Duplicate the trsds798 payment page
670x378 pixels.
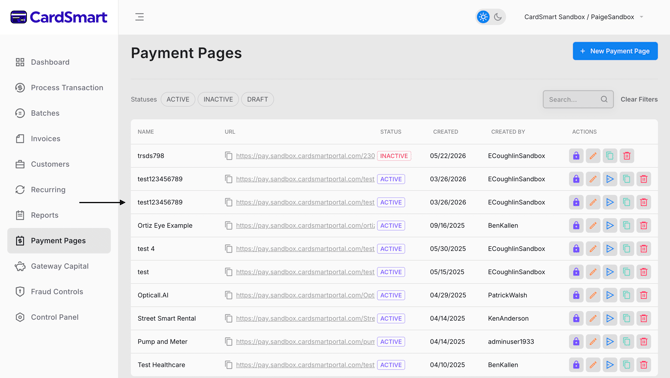(x=610, y=156)
